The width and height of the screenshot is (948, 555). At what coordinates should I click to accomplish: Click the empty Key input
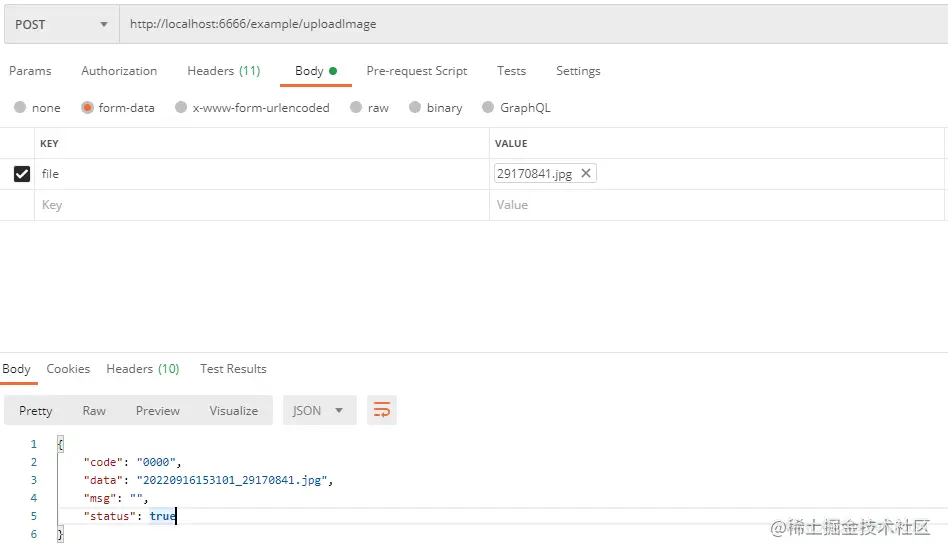click(262, 205)
